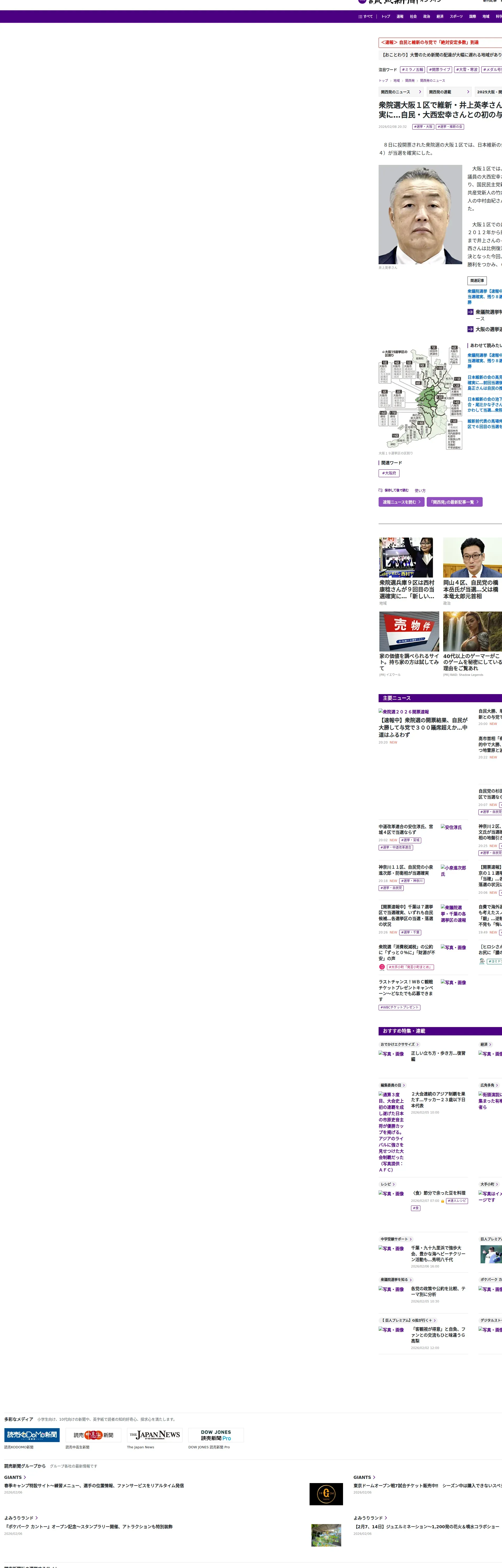502x1568 pixels.
Task: Click the #大阪府 related word tag
Action: click(x=389, y=473)
